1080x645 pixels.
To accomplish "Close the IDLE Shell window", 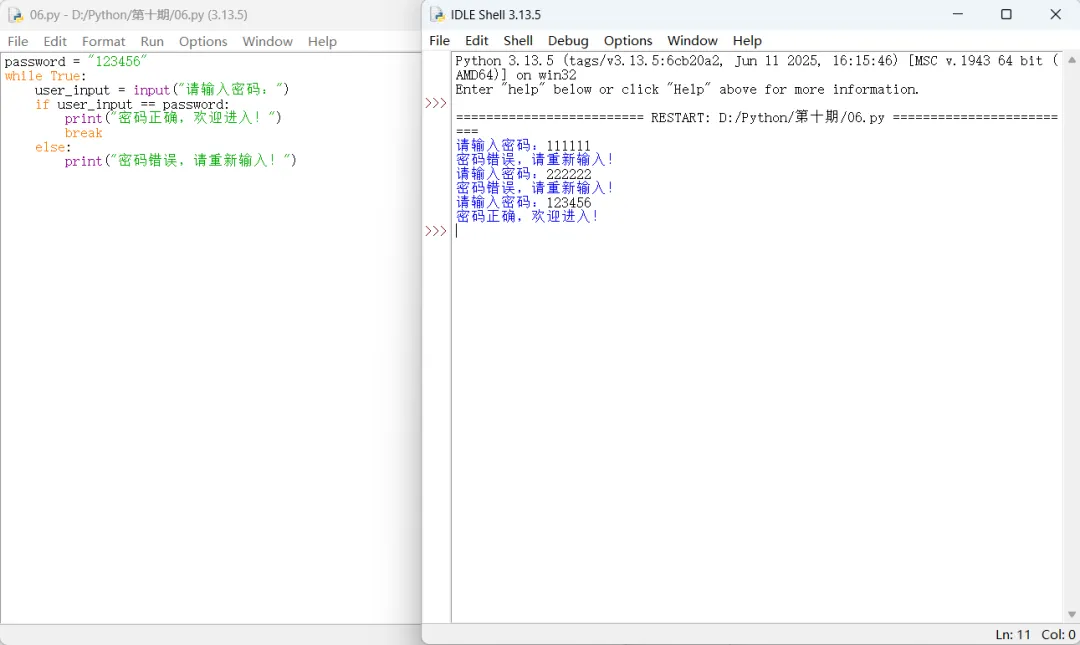I will tap(1055, 14).
